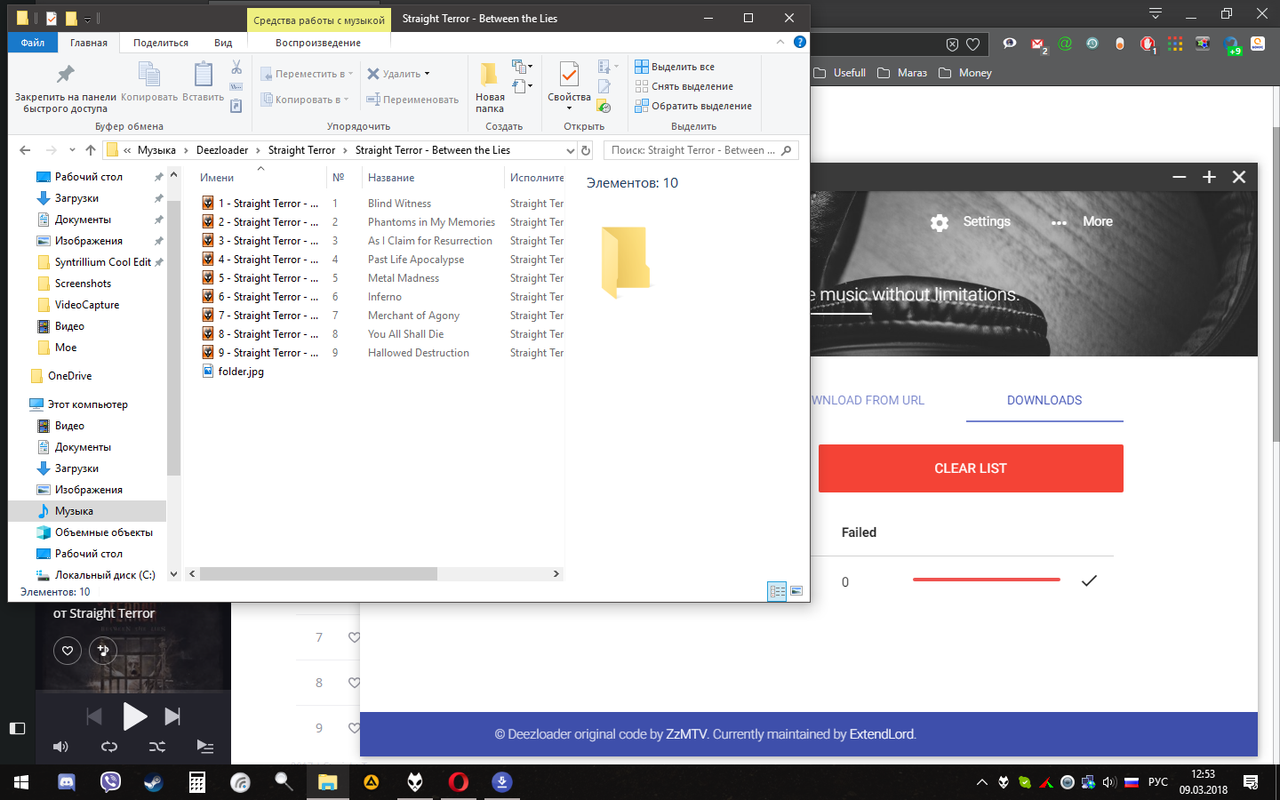
Task: Open the Удалить dropdown arrow
Action: click(427, 74)
